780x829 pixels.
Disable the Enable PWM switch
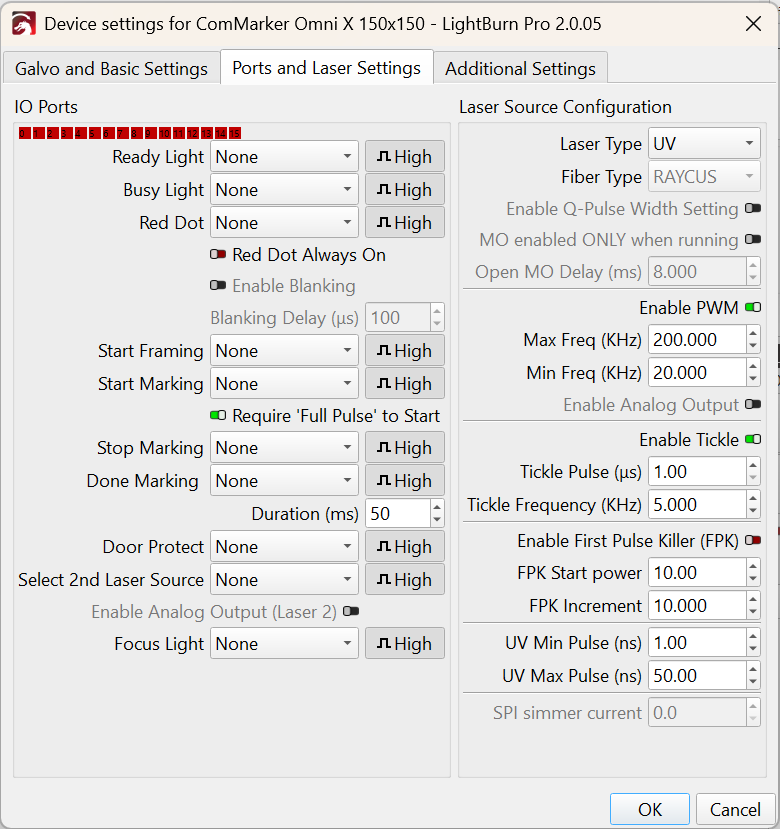tap(753, 308)
